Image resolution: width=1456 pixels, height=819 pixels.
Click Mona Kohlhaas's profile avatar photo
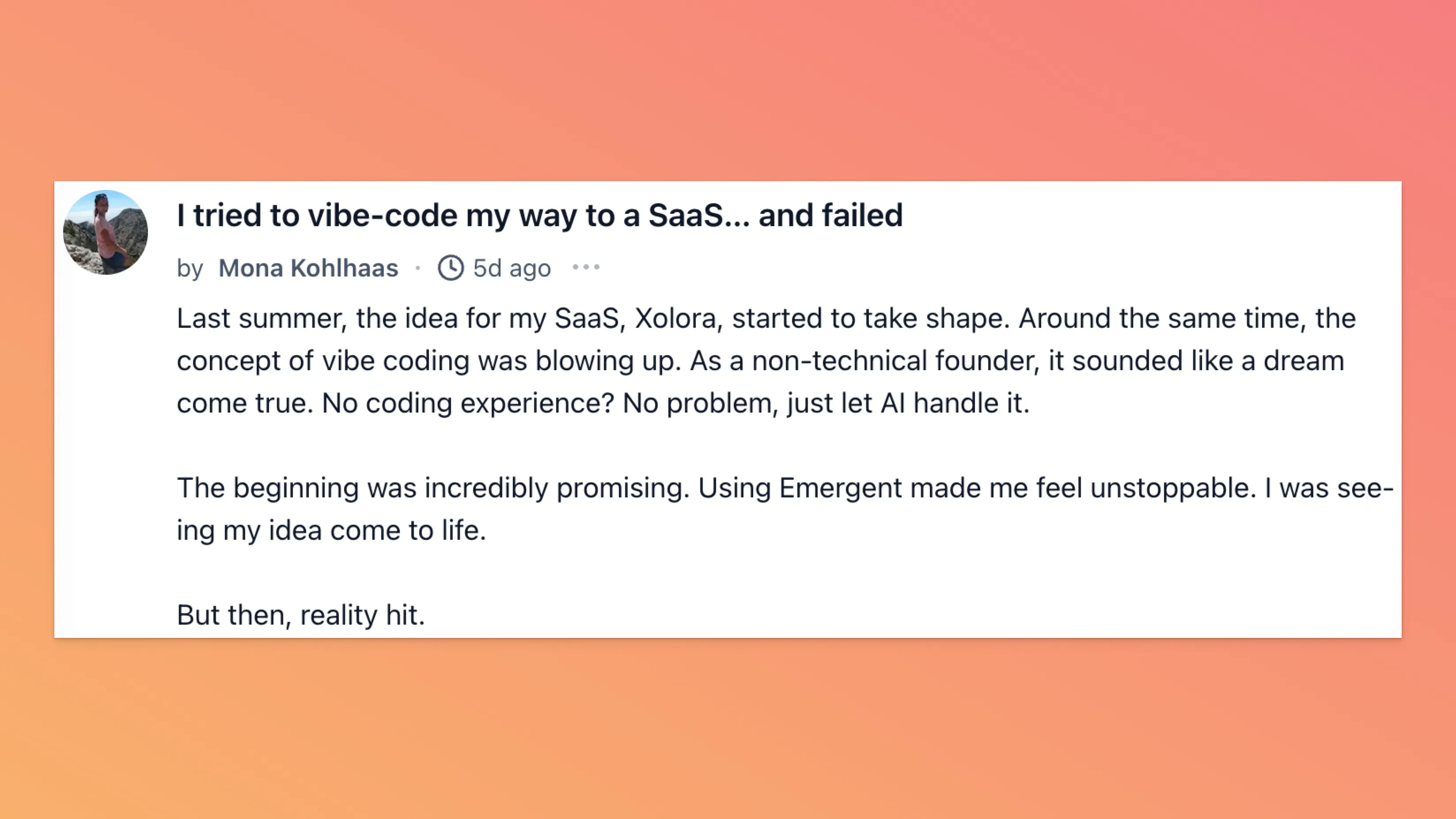point(105,232)
